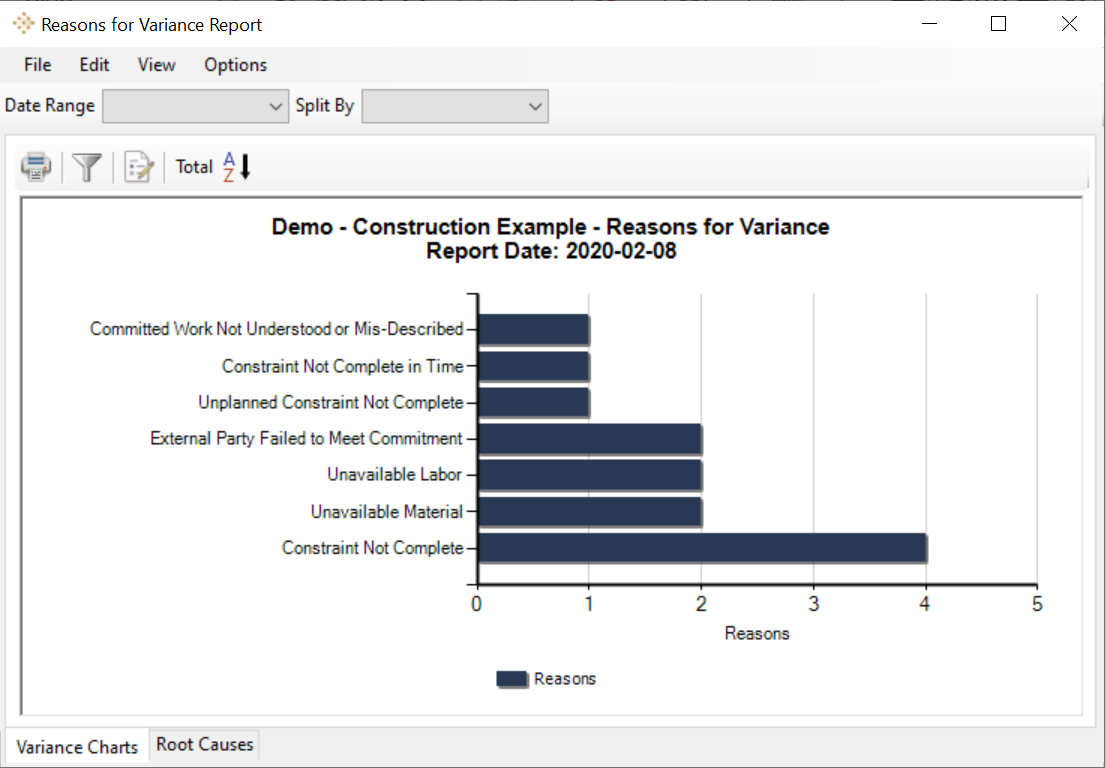Click the Committed Work Not Understood bar
The height and width of the screenshot is (768, 1106).
click(x=534, y=330)
